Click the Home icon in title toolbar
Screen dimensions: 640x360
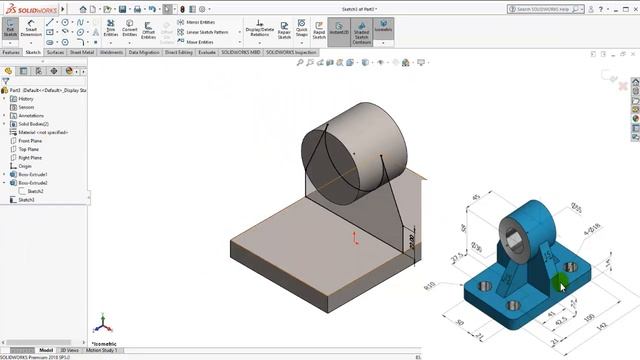pos(83,9)
